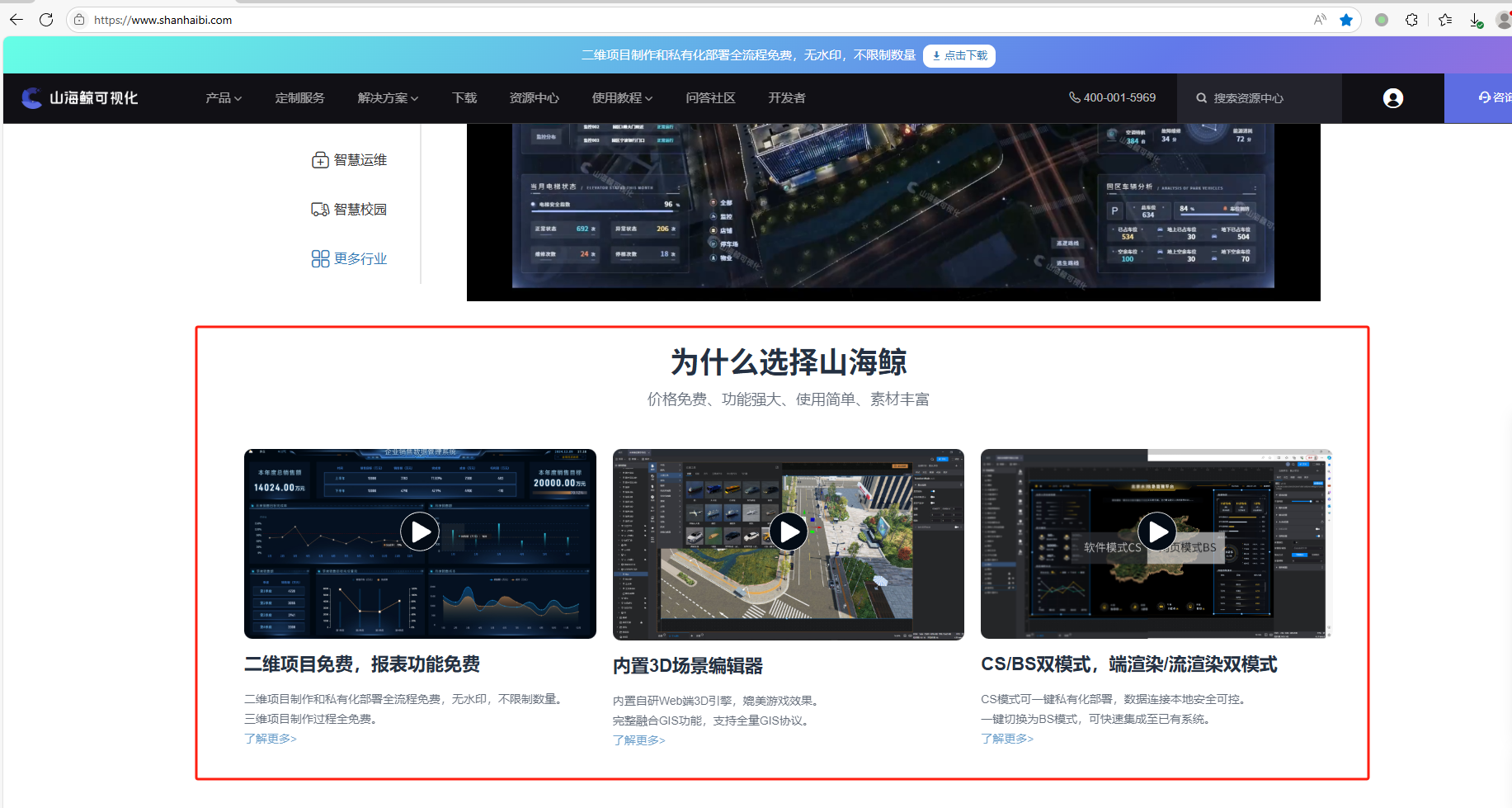The height and width of the screenshot is (808, 1512).
Task: Click the 智慧运维 sidebar icon
Action: (320, 160)
